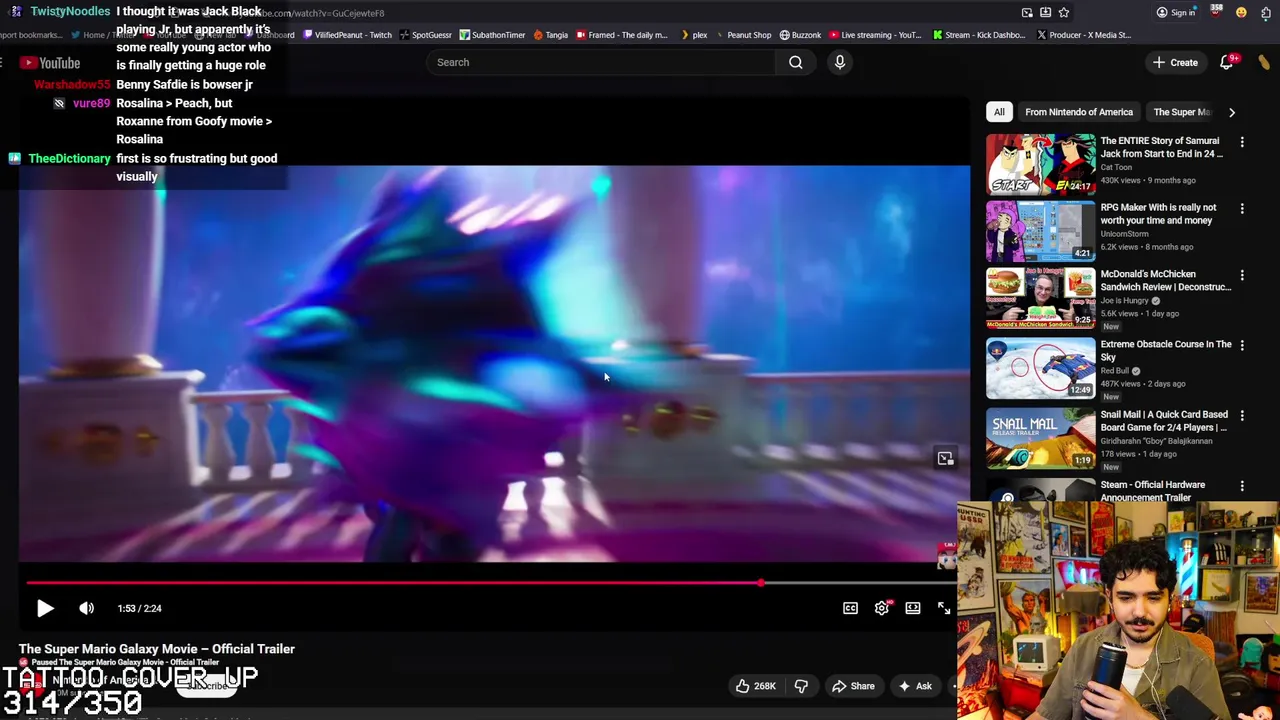Screen dimensions: 1280x720
Task: Select the From Nintendo of America chip
Action: click(1078, 112)
